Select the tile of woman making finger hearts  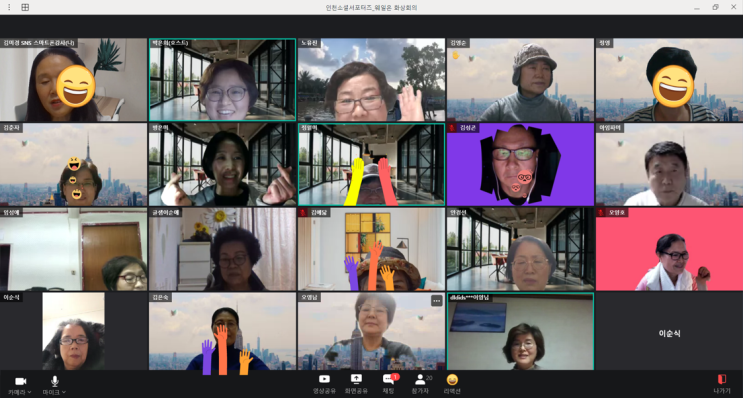[222, 164]
